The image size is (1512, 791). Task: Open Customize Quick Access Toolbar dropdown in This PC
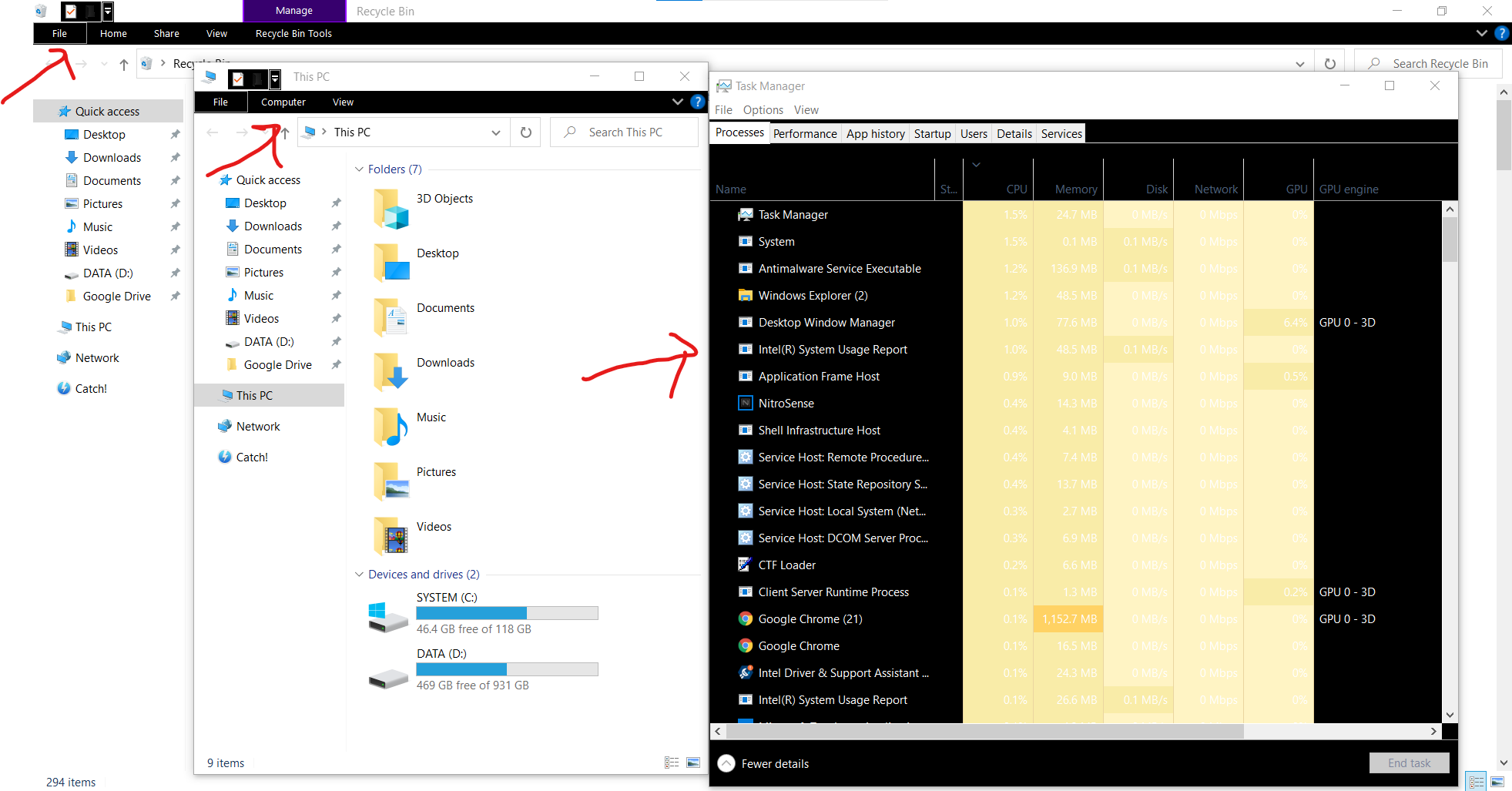pos(275,79)
